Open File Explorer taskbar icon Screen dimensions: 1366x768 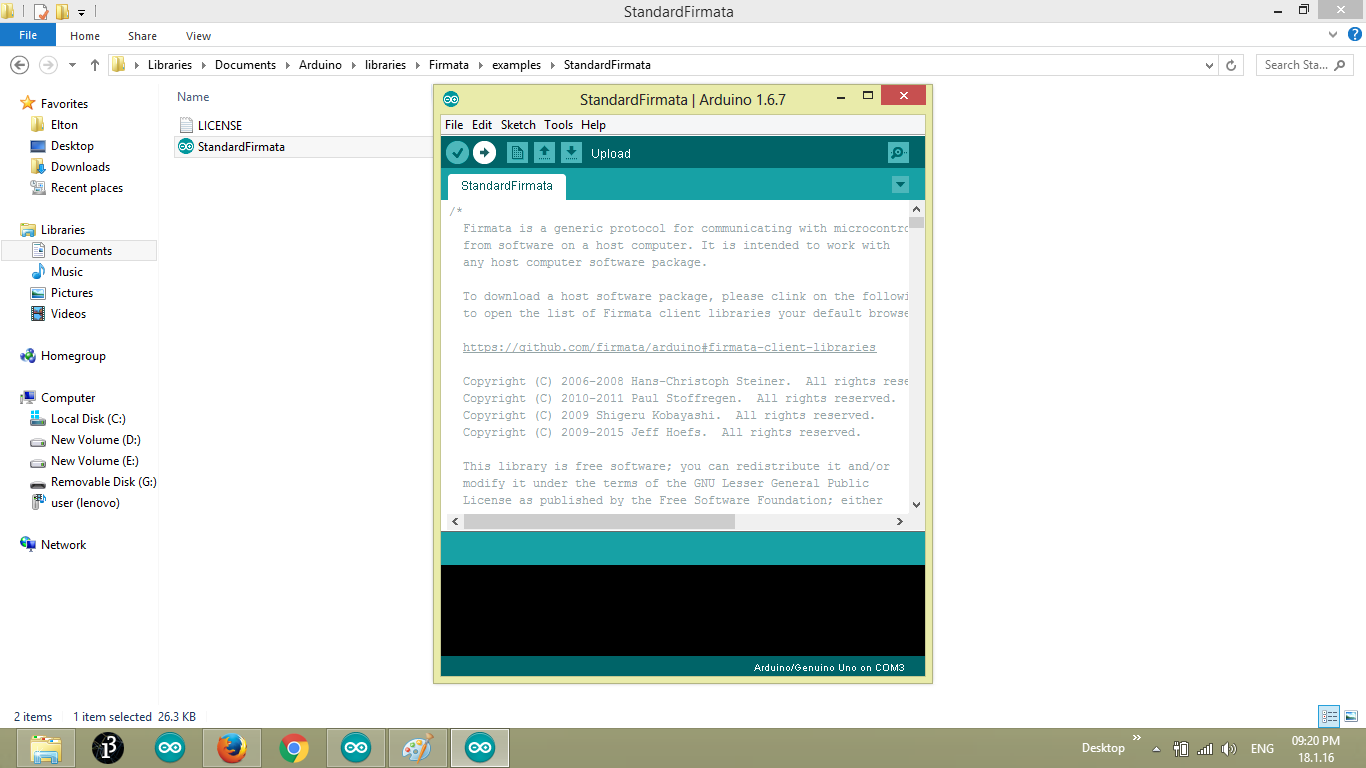tap(46, 748)
